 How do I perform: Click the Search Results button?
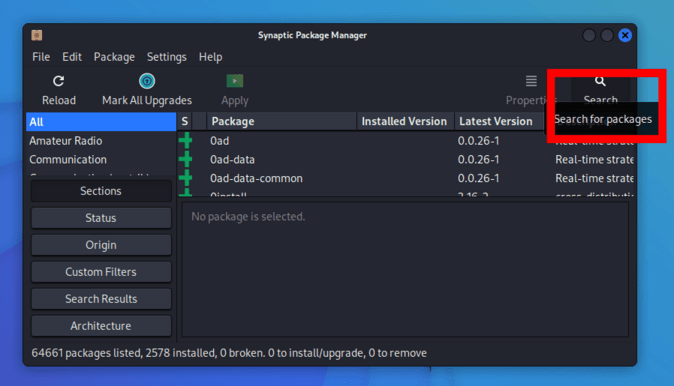101,299
